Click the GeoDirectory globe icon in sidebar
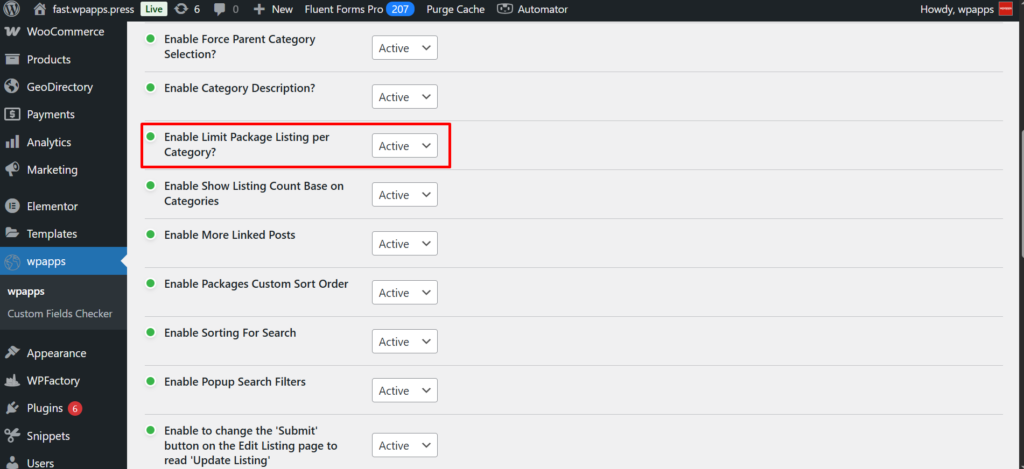 [13, 87]
